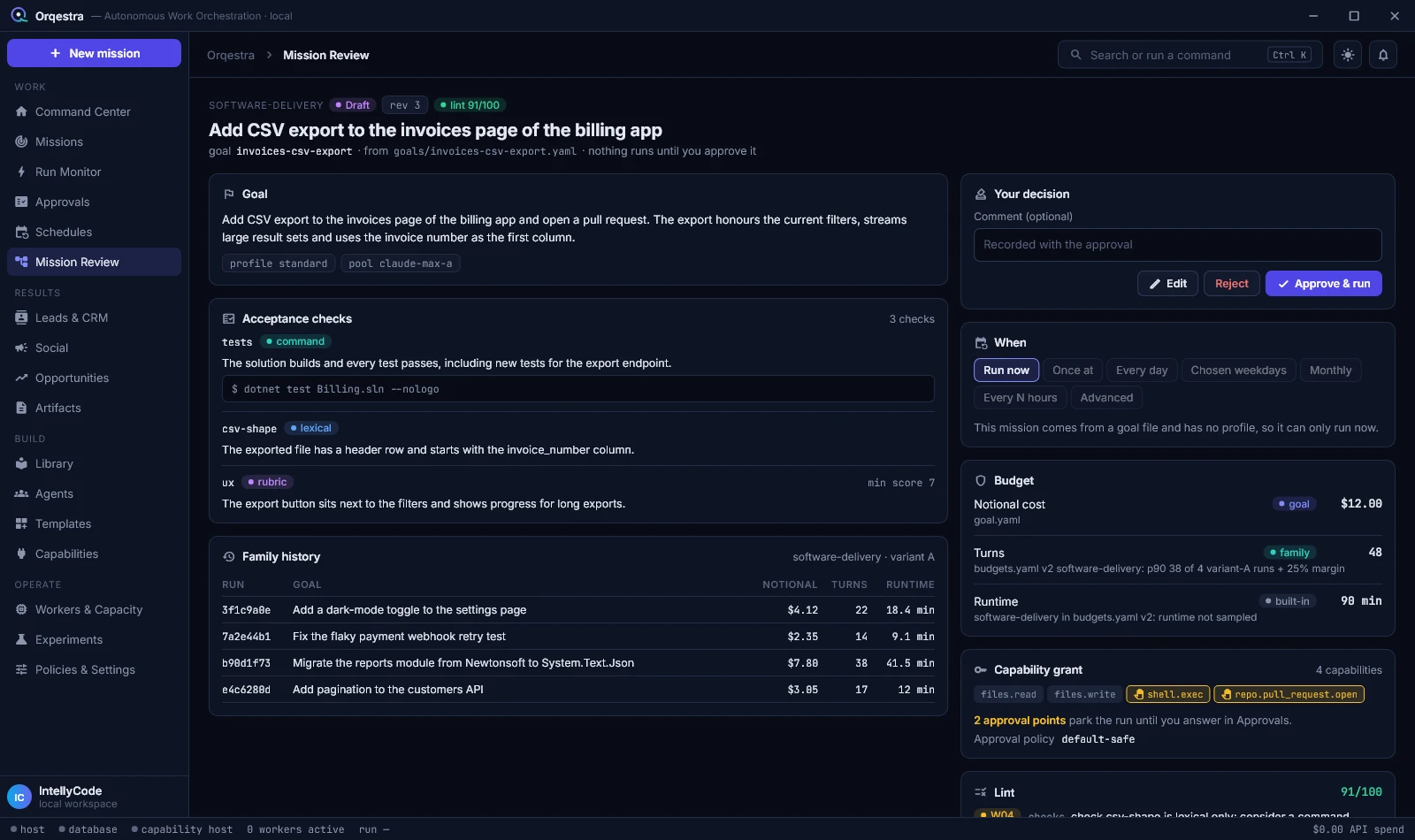Start a New mission

pyautogui.click(x=94, y=53)
